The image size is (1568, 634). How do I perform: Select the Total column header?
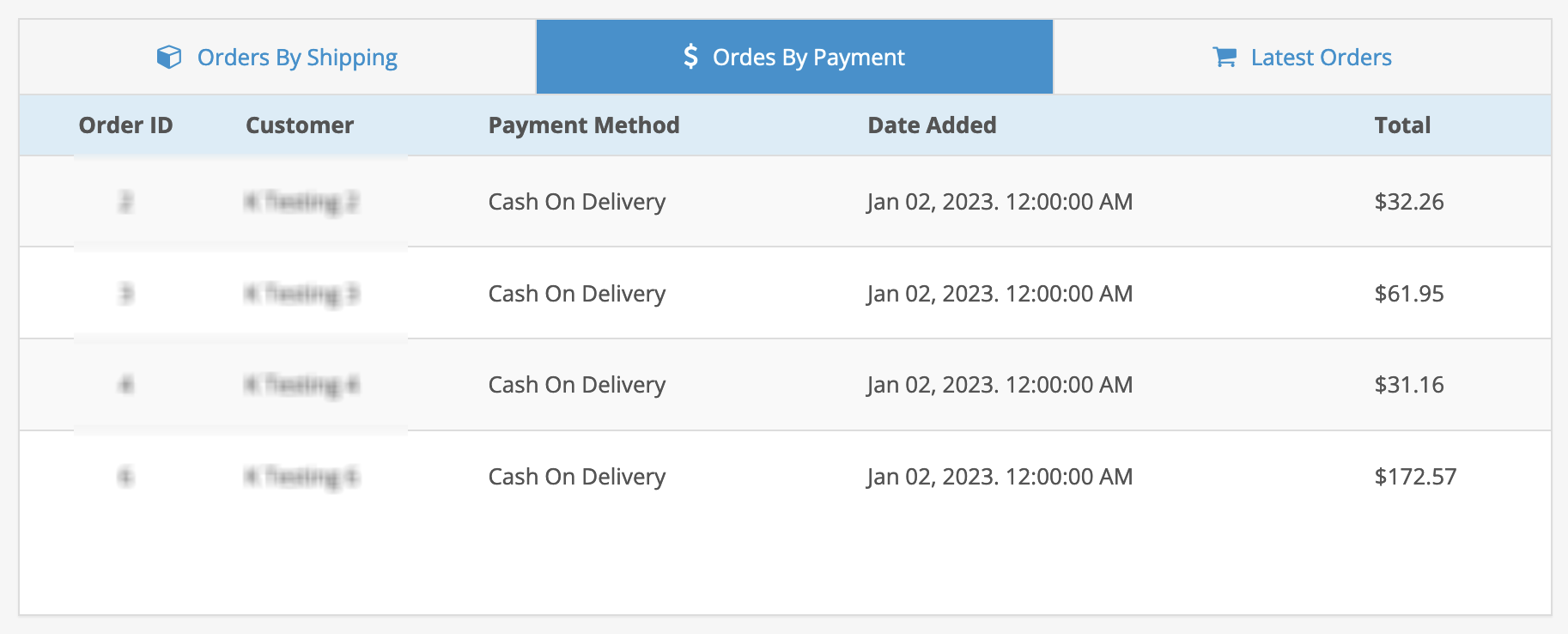click(x=1403, y=125)
